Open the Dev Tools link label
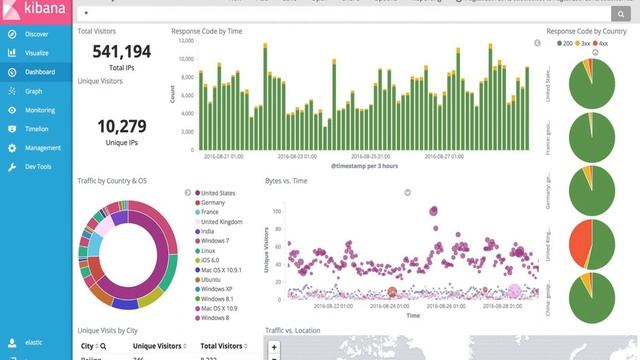Viewport: 640px width, 360px height. click(x=38, y=167)
